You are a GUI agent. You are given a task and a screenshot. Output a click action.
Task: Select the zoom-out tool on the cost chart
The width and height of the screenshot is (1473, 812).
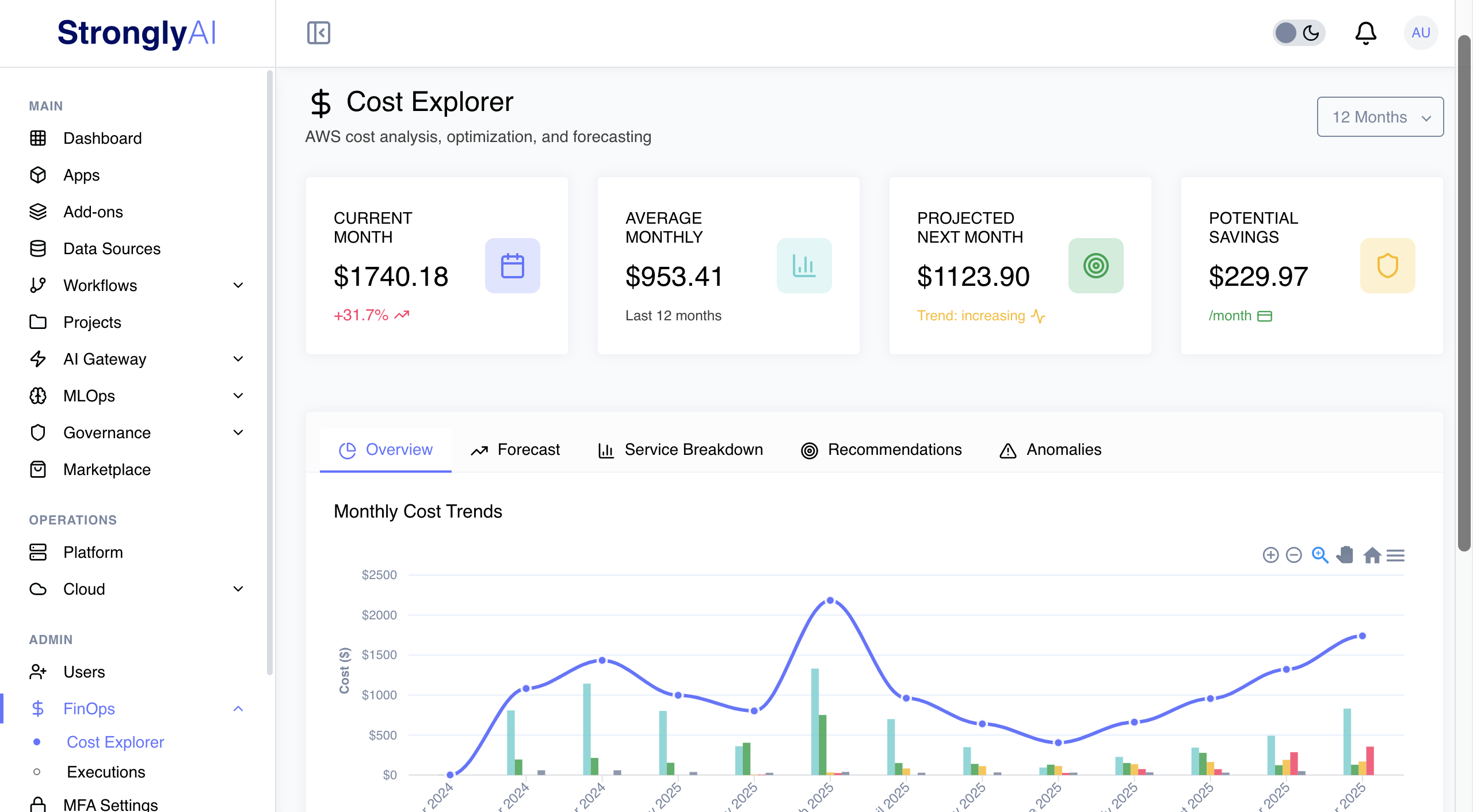(x=1294, y=556)
